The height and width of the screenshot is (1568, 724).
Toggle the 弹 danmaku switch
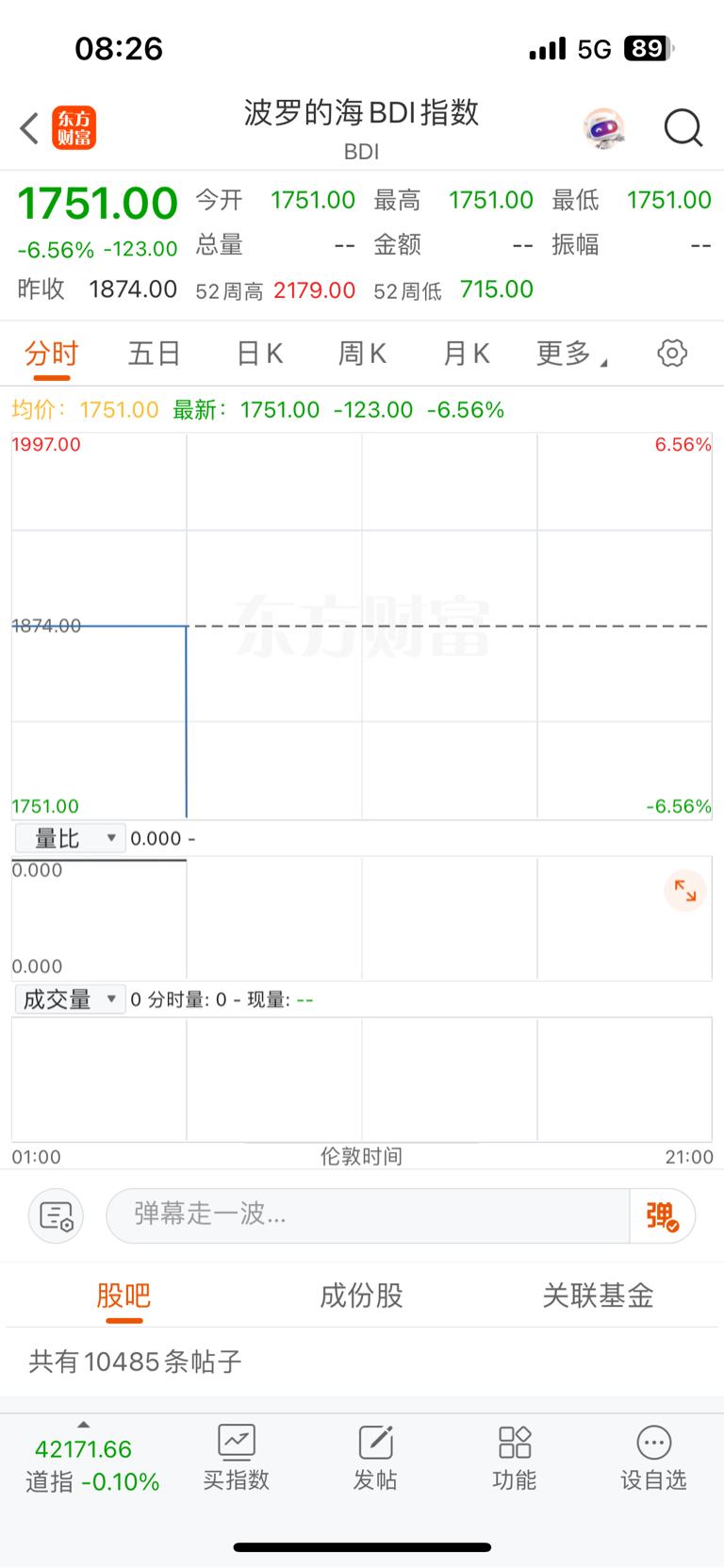[663, 1216]
